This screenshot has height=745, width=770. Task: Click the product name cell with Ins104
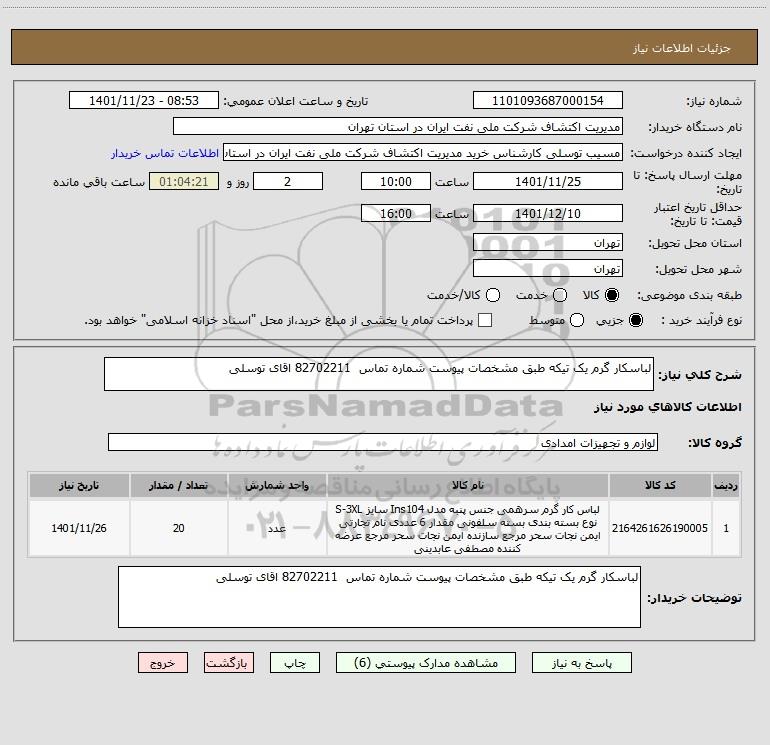point(468,528)
